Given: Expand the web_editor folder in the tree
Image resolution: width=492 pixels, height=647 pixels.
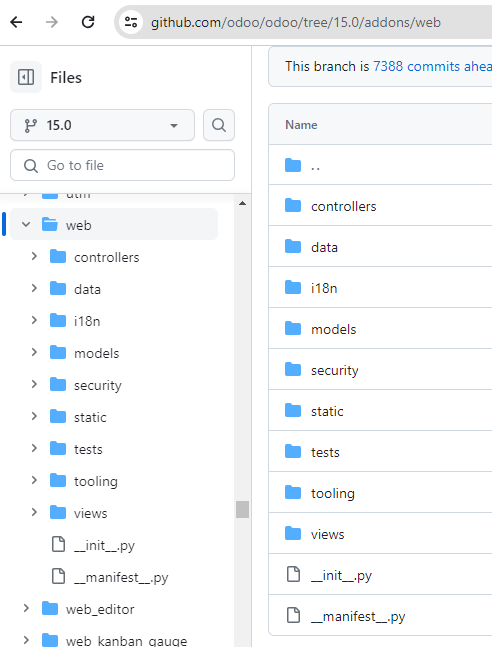Looking at the screenshot, I should [26, 608].
